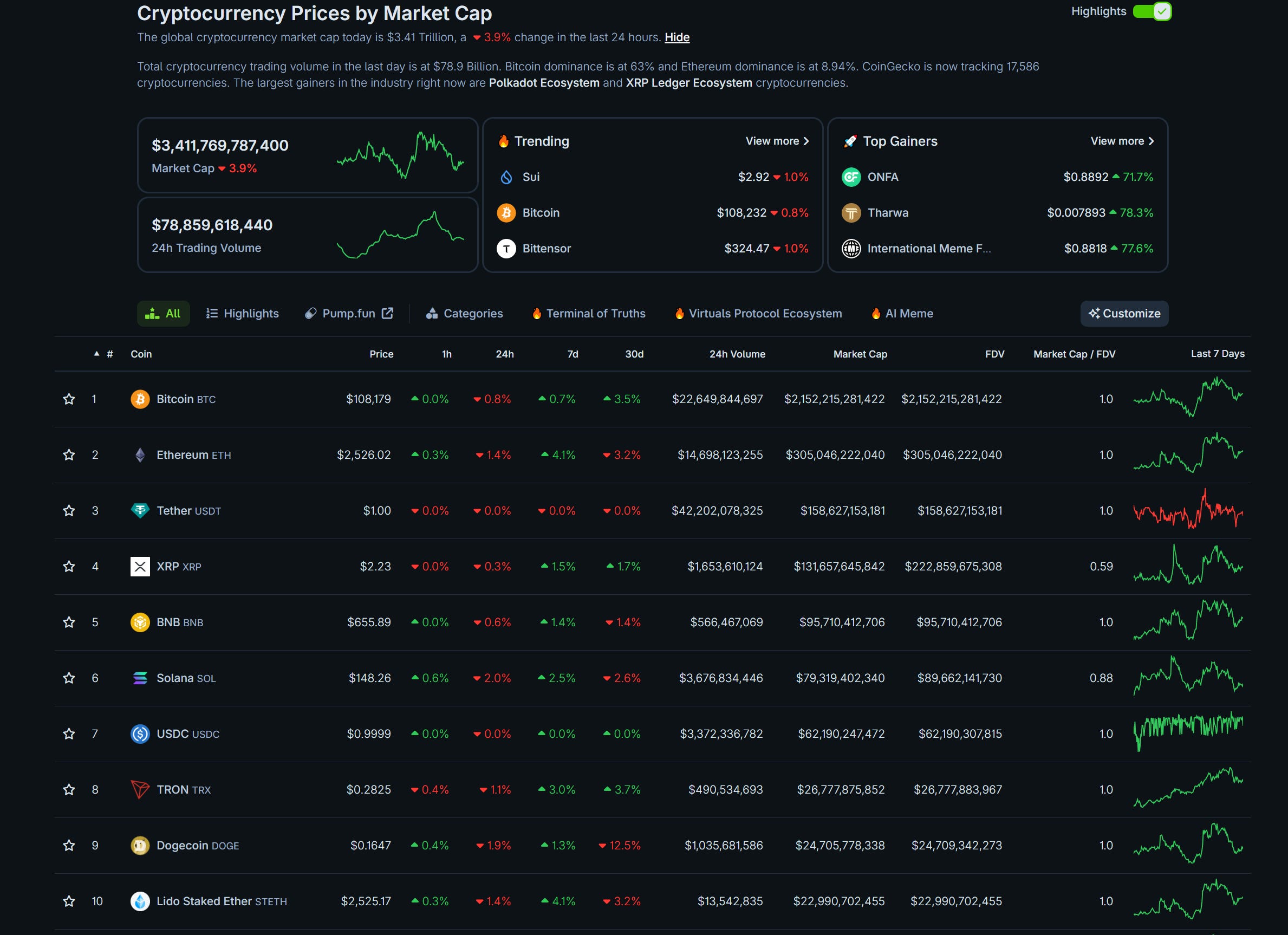Switch to the Categories tab
This screenshot has width=1288, height=935.
click(464, 314)
